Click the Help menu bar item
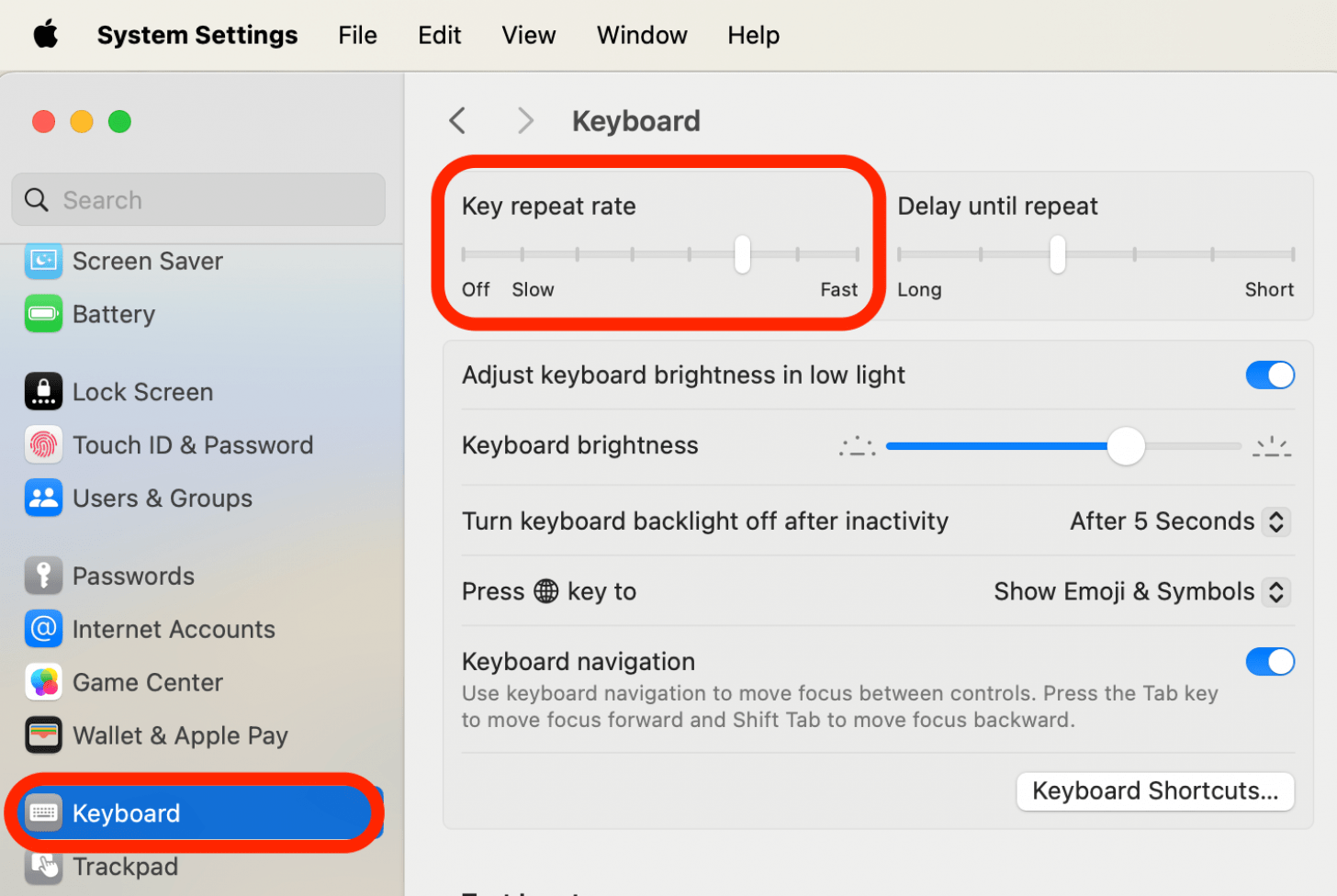 click(753, 35)
